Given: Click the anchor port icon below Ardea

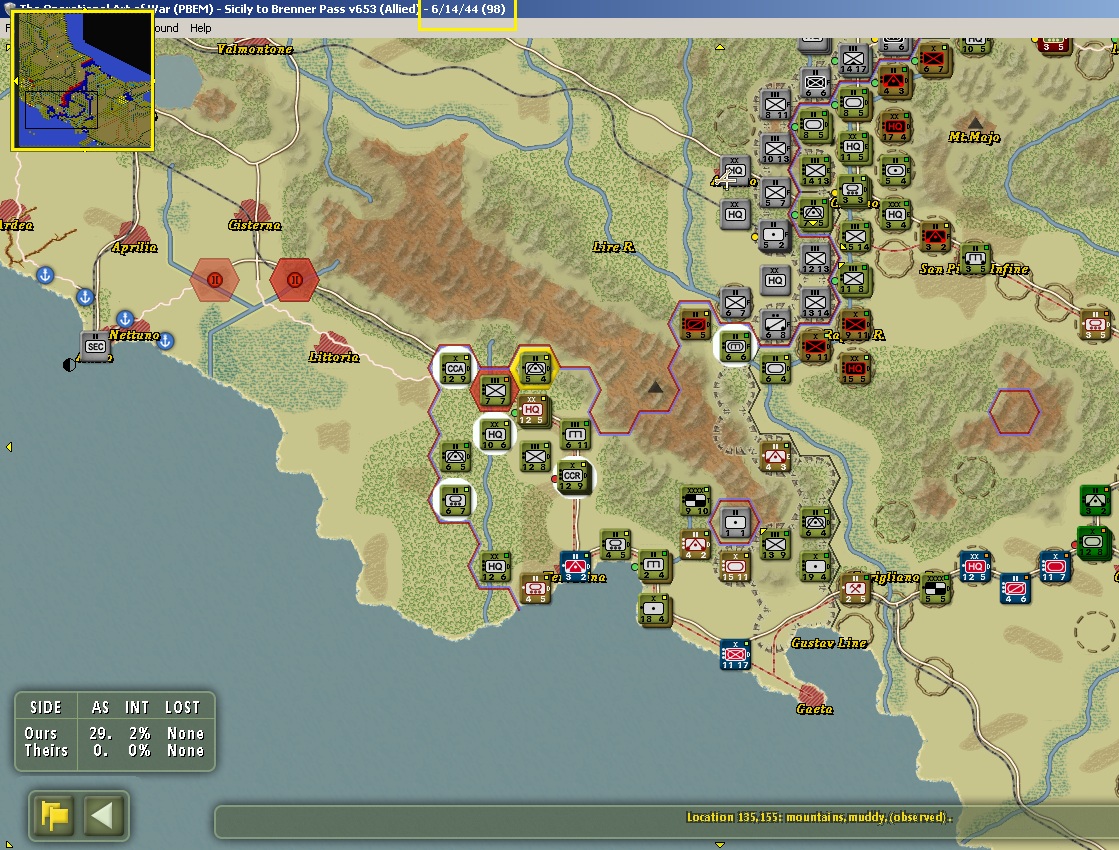Looking at the screenshot, I should coord(45,275).
